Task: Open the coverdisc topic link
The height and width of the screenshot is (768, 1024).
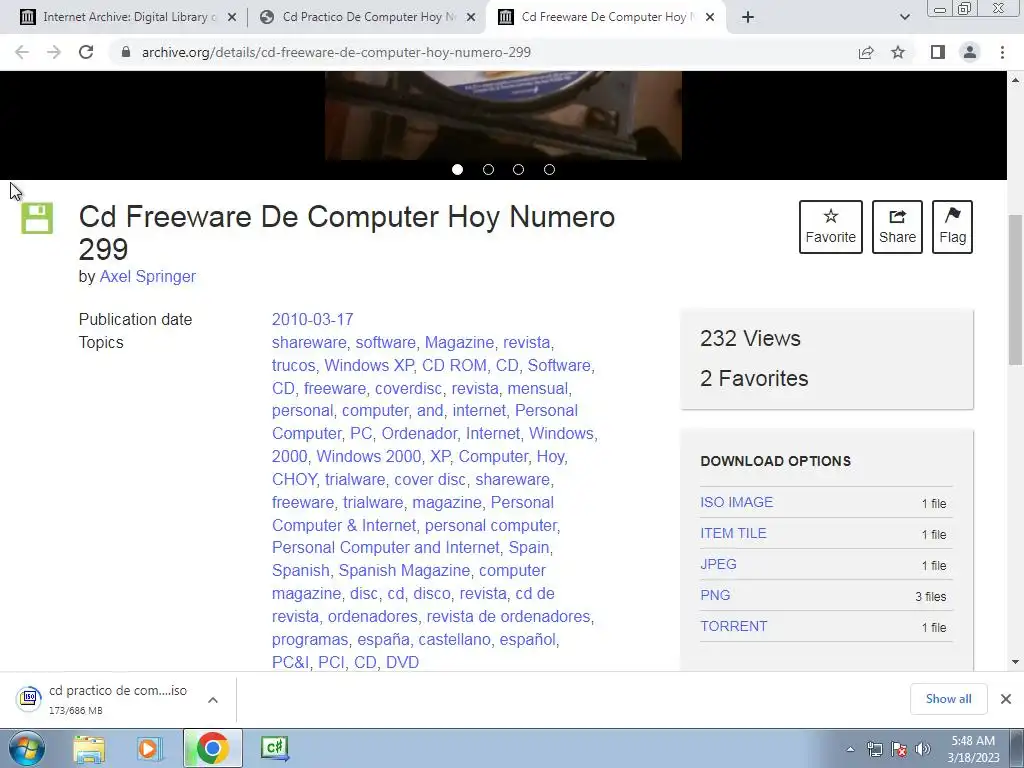Action: point(408,388)
